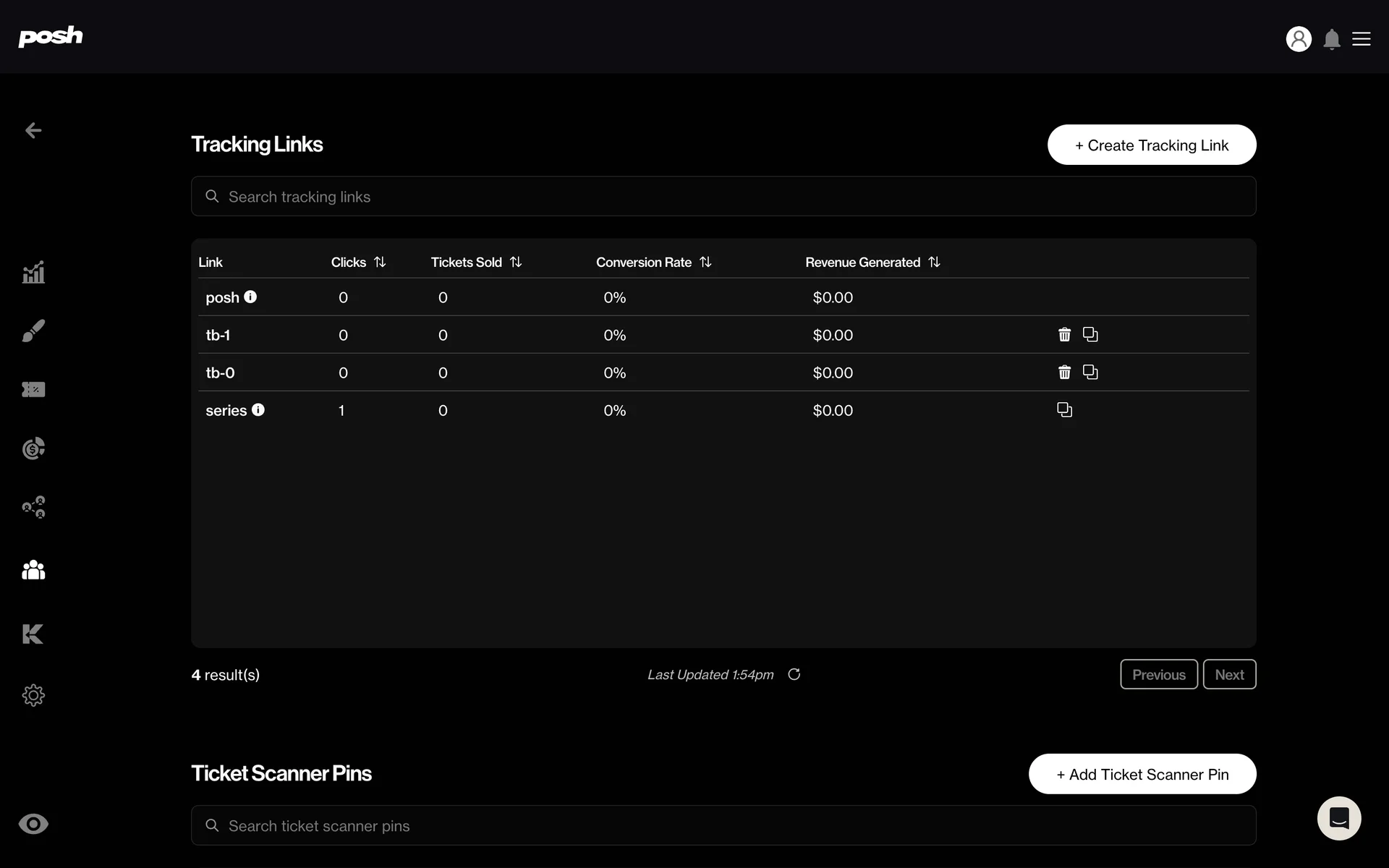The width and height of the screenshot is (1389, 868).
Task: Focus the Search tracking links field
Action: pyautogui.click(x=723, y=197)
